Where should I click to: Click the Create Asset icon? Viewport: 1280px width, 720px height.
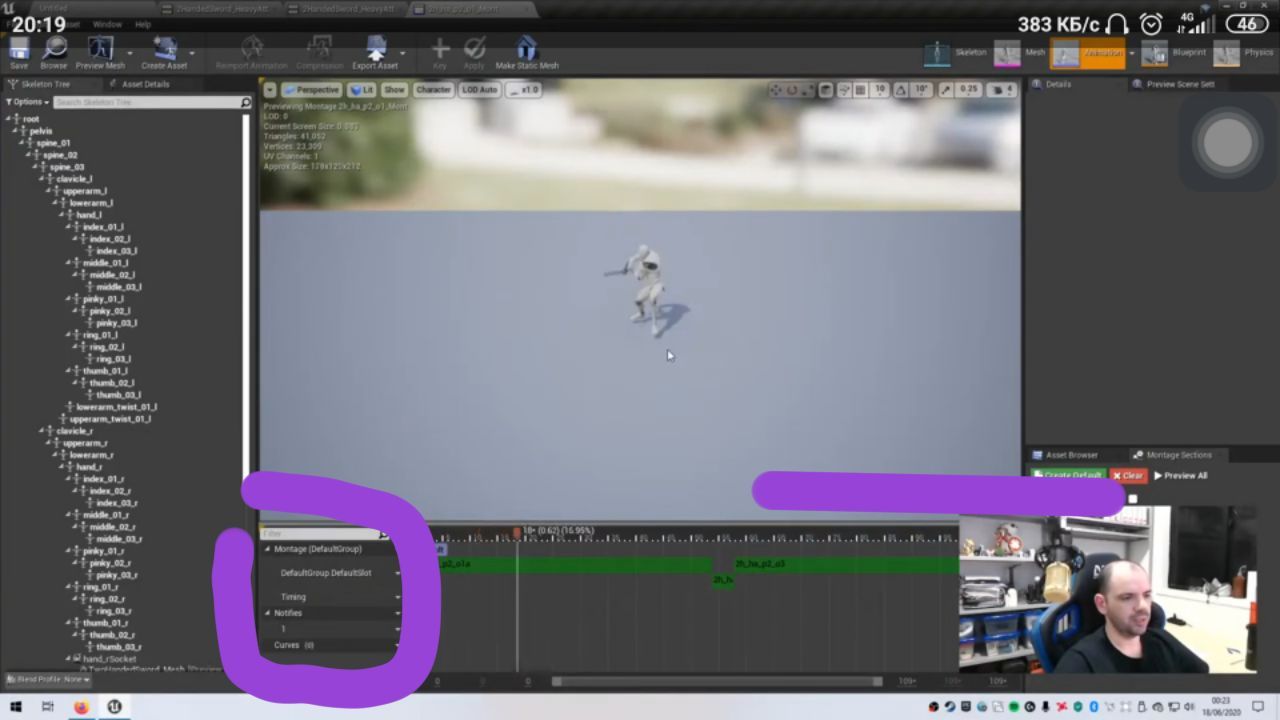(164, 52)
